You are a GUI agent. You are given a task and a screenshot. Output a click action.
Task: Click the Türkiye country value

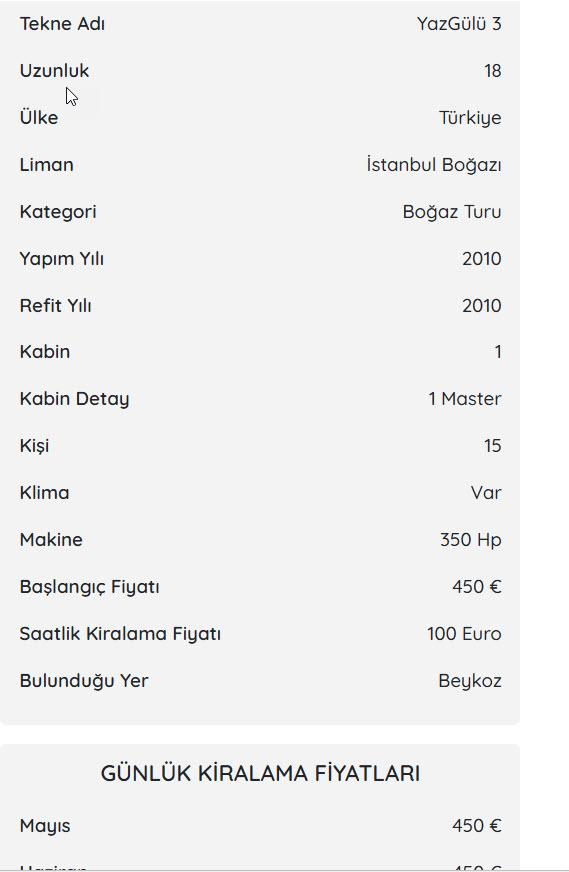pos(470,118)
